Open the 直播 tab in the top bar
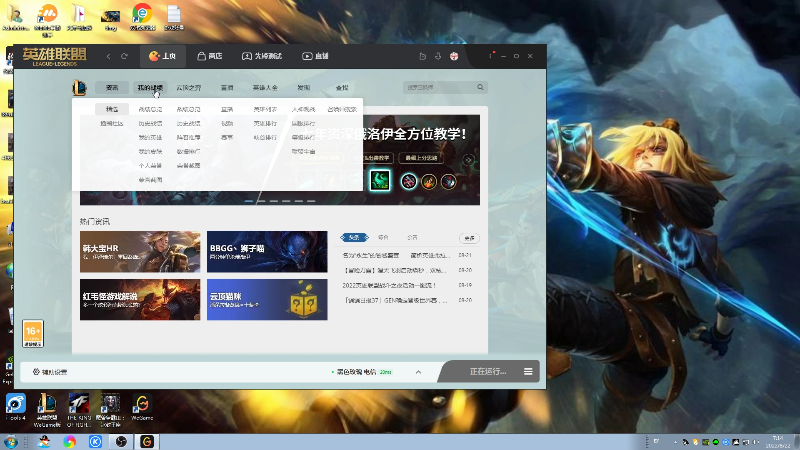Image resolution: width=800 pixels, height=450 pixels. pyautogui.click(x=315, y=56)
